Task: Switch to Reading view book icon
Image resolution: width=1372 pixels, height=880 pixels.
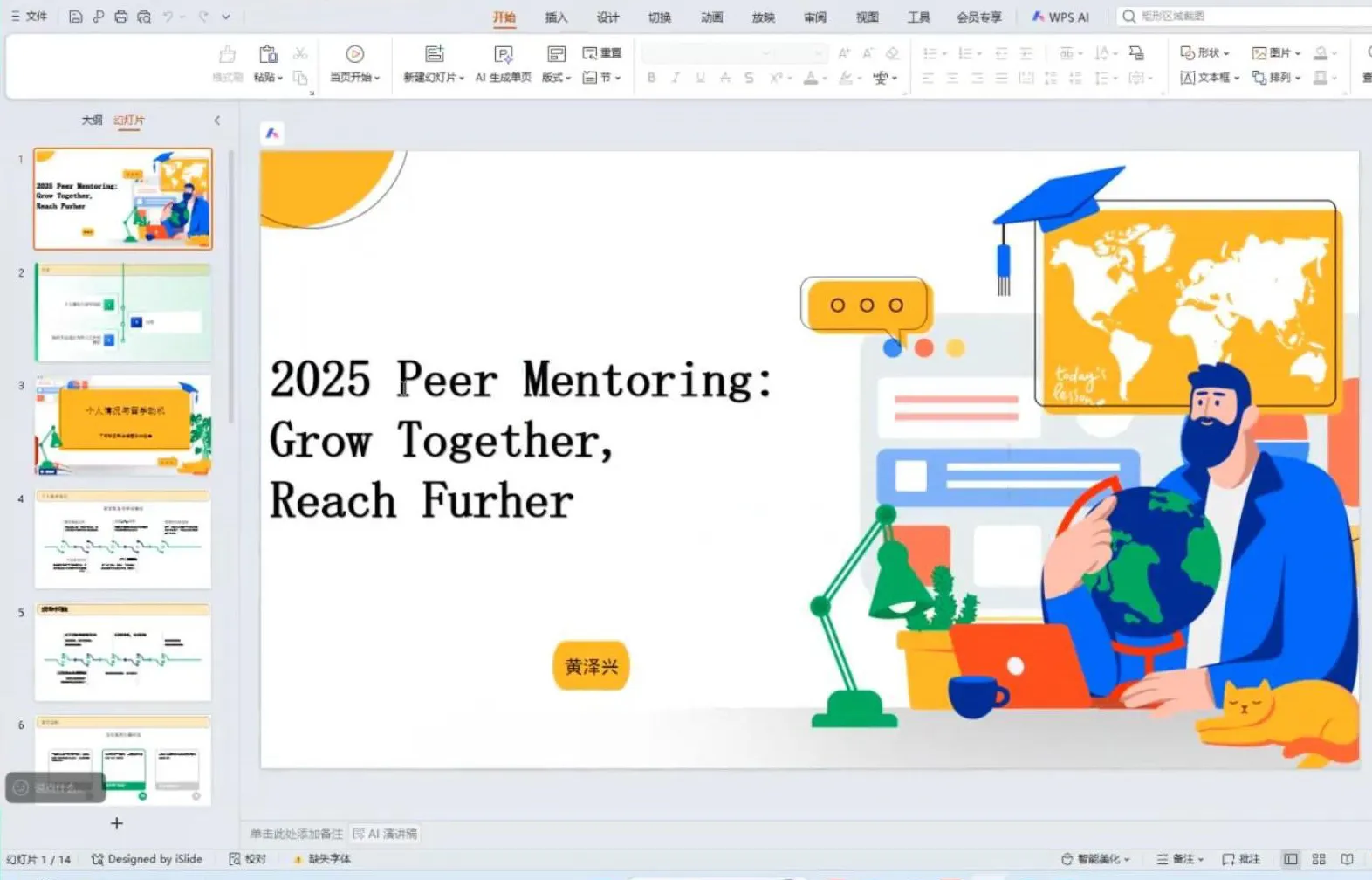Action: tap(1347, 859)
